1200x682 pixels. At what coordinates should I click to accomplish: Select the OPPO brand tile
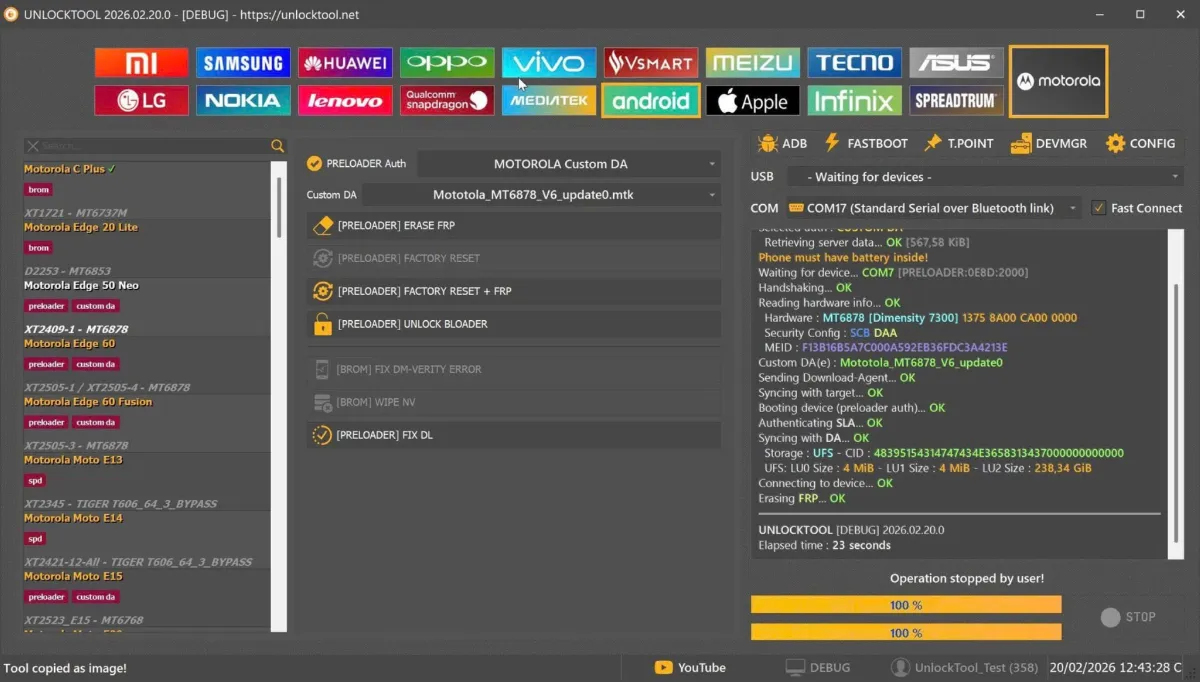point(447,63)
